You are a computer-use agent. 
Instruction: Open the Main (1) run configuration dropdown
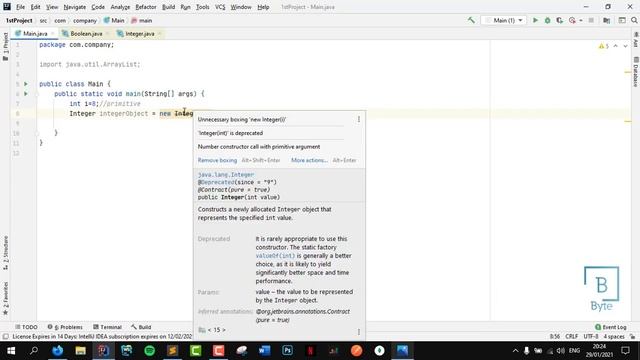click(504, 20)
